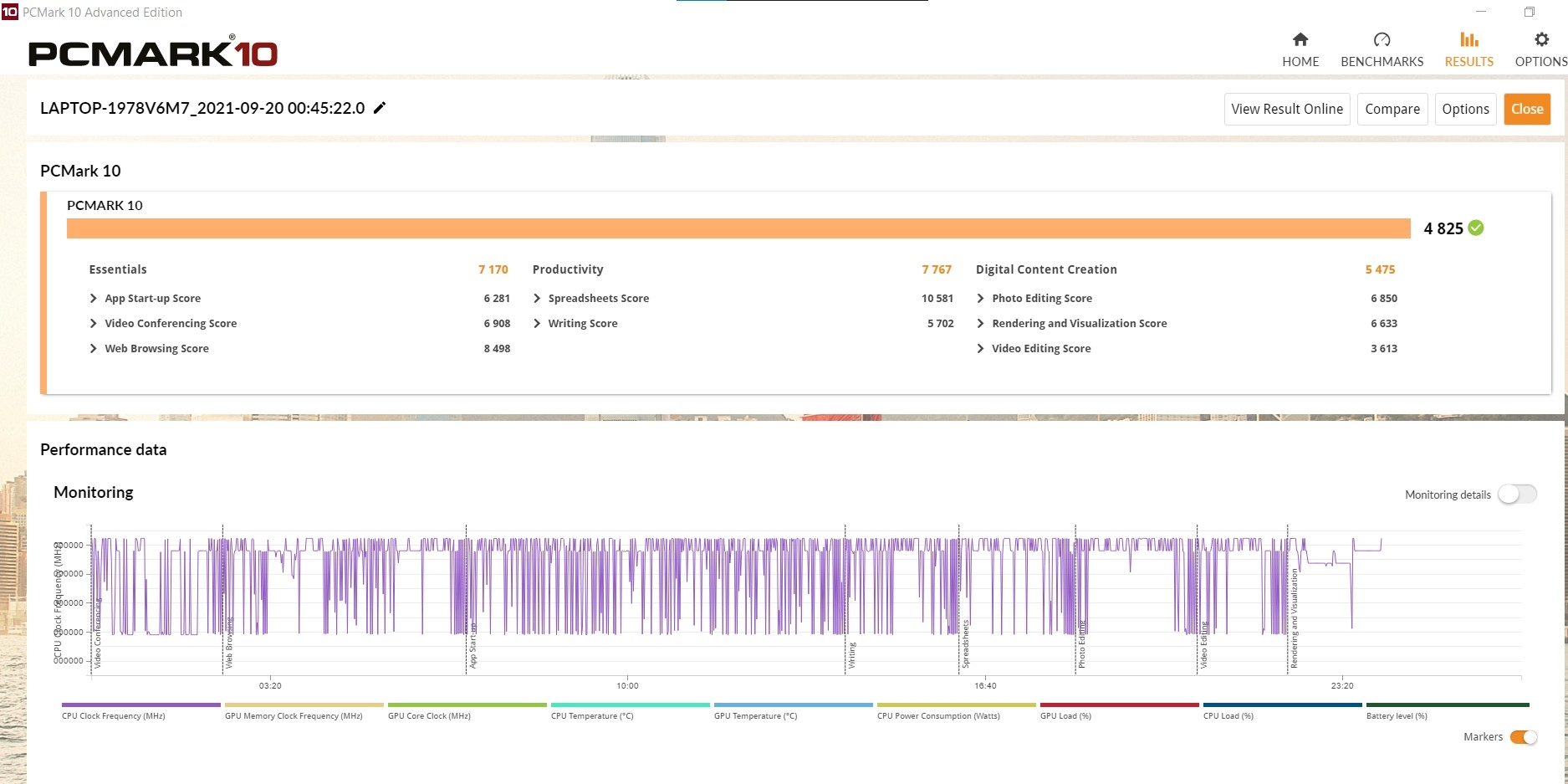Viewport: 1568px width, 784px height.
Task: Click the Productivity heading
Action: coord(568,269)
